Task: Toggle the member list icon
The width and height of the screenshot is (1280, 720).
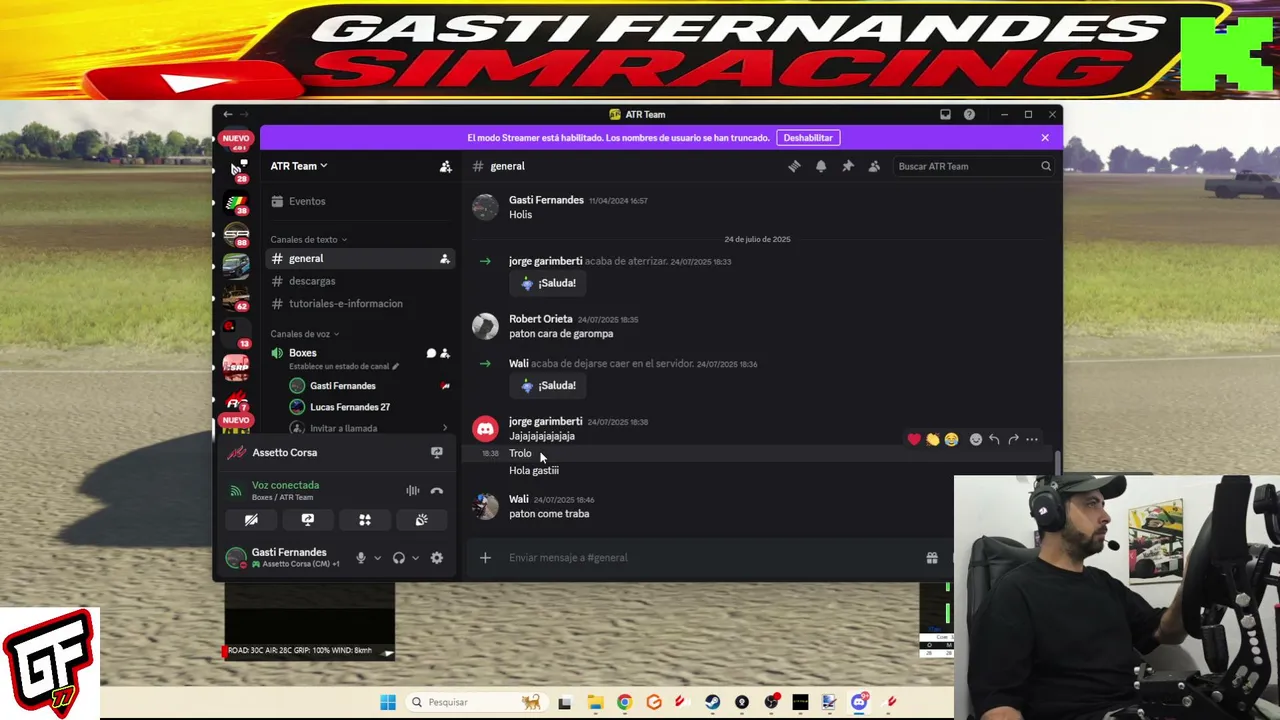Action: [x=874, y=166]
